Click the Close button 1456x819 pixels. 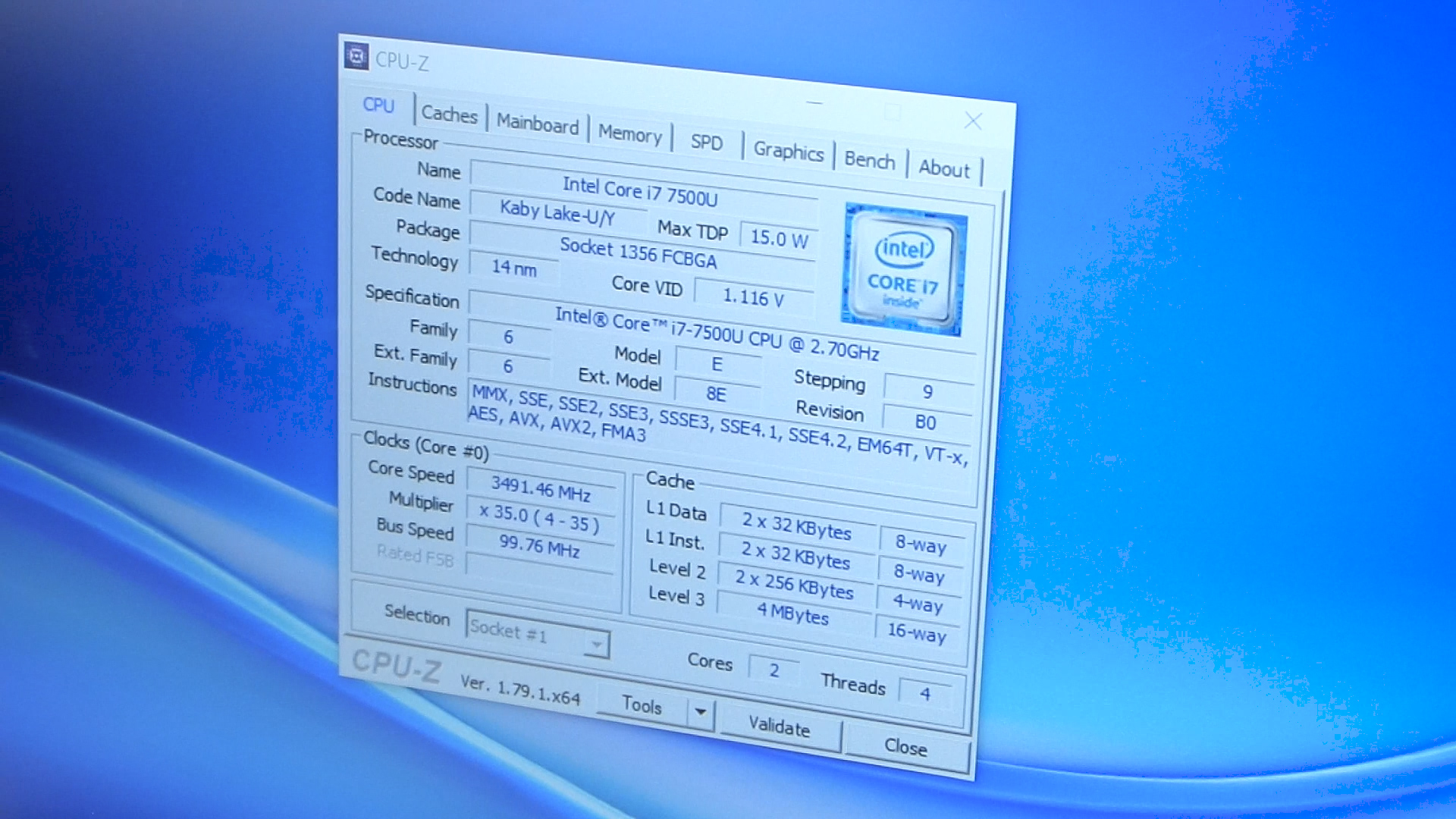point(906,748)
